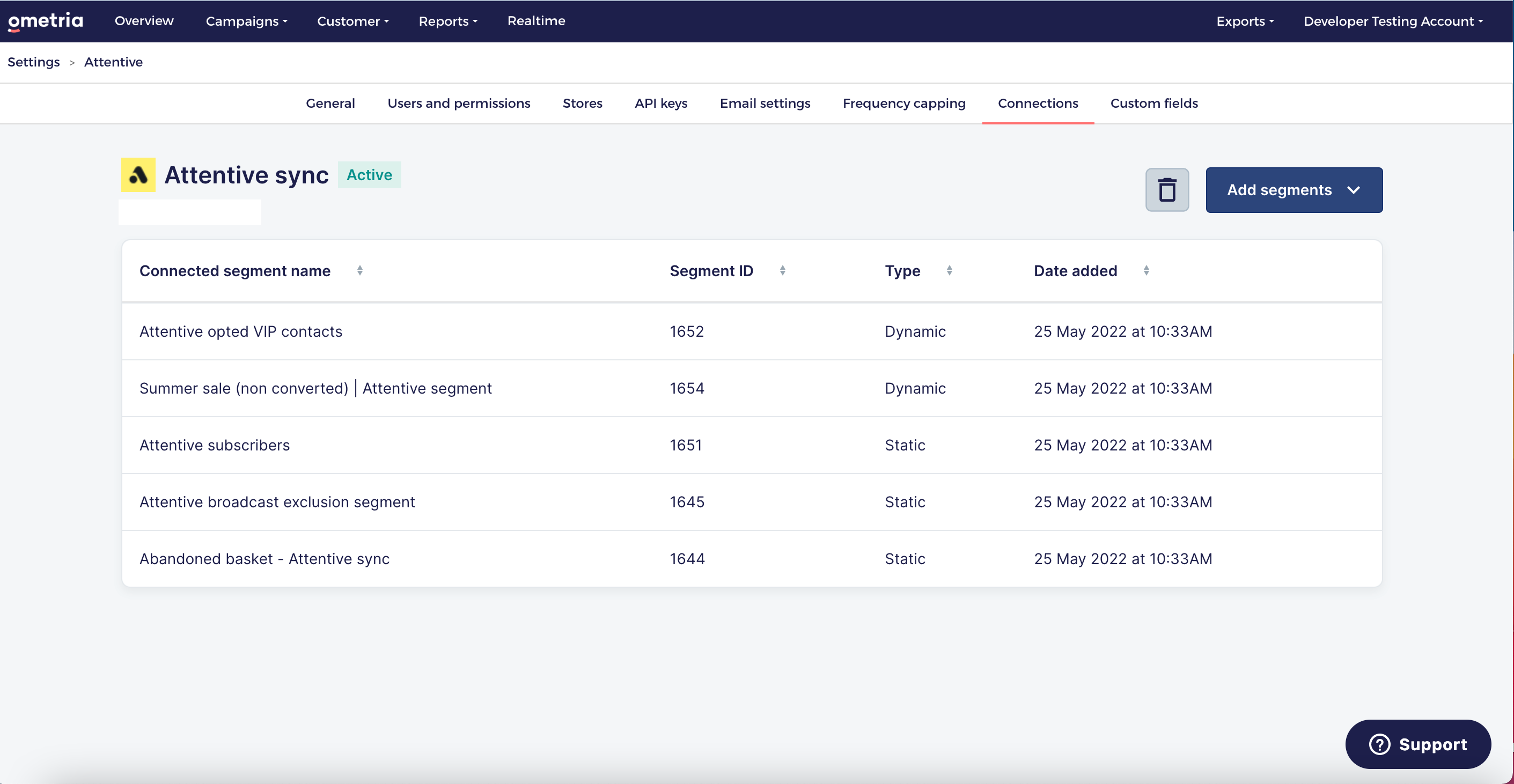This screenshot has width=1514, height=784.
Task: Click Static type for segment 1645
Action: tap(905, 502)
